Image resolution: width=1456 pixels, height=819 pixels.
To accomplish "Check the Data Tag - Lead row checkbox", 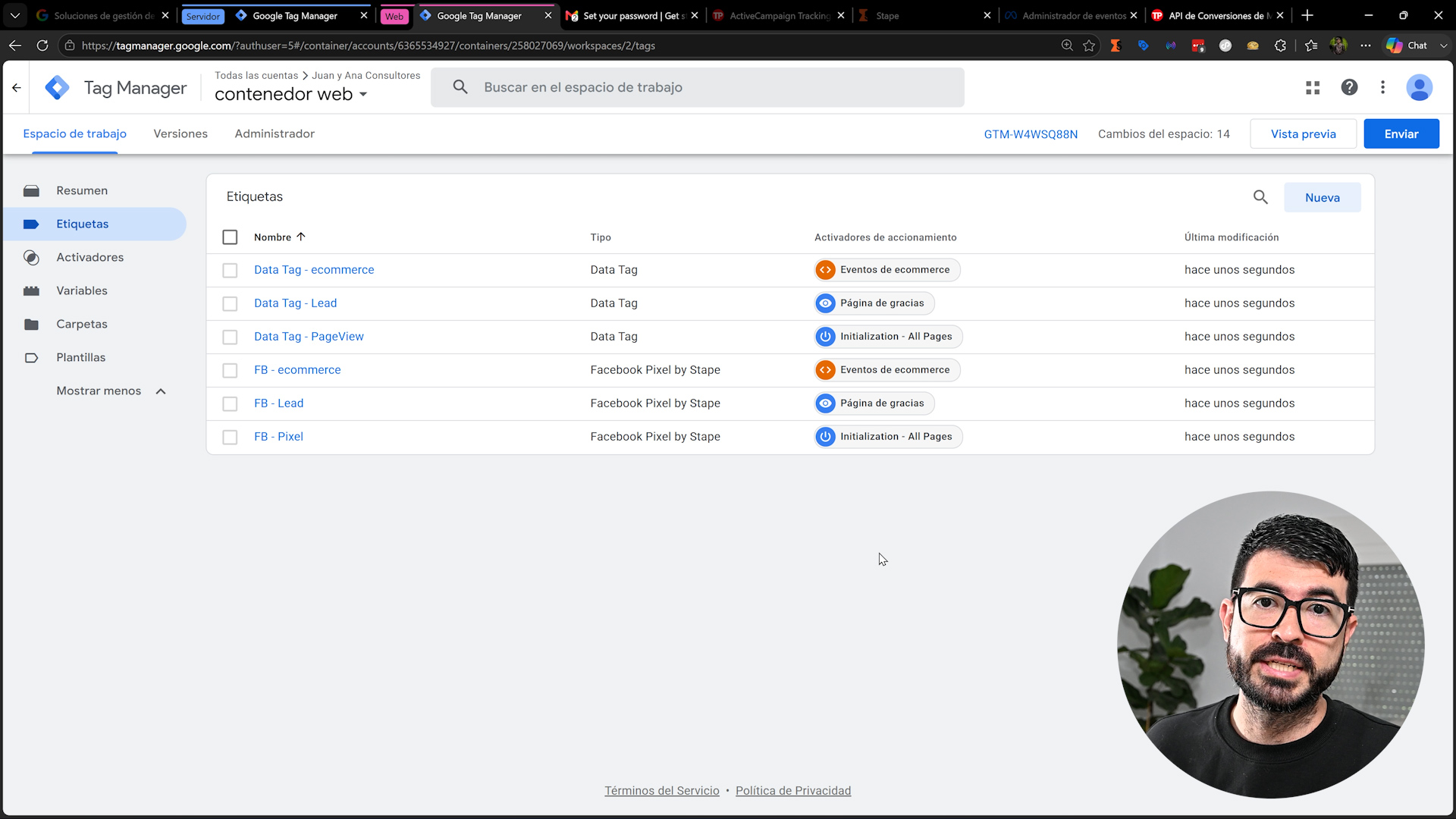I will click(x=230, y=304).
